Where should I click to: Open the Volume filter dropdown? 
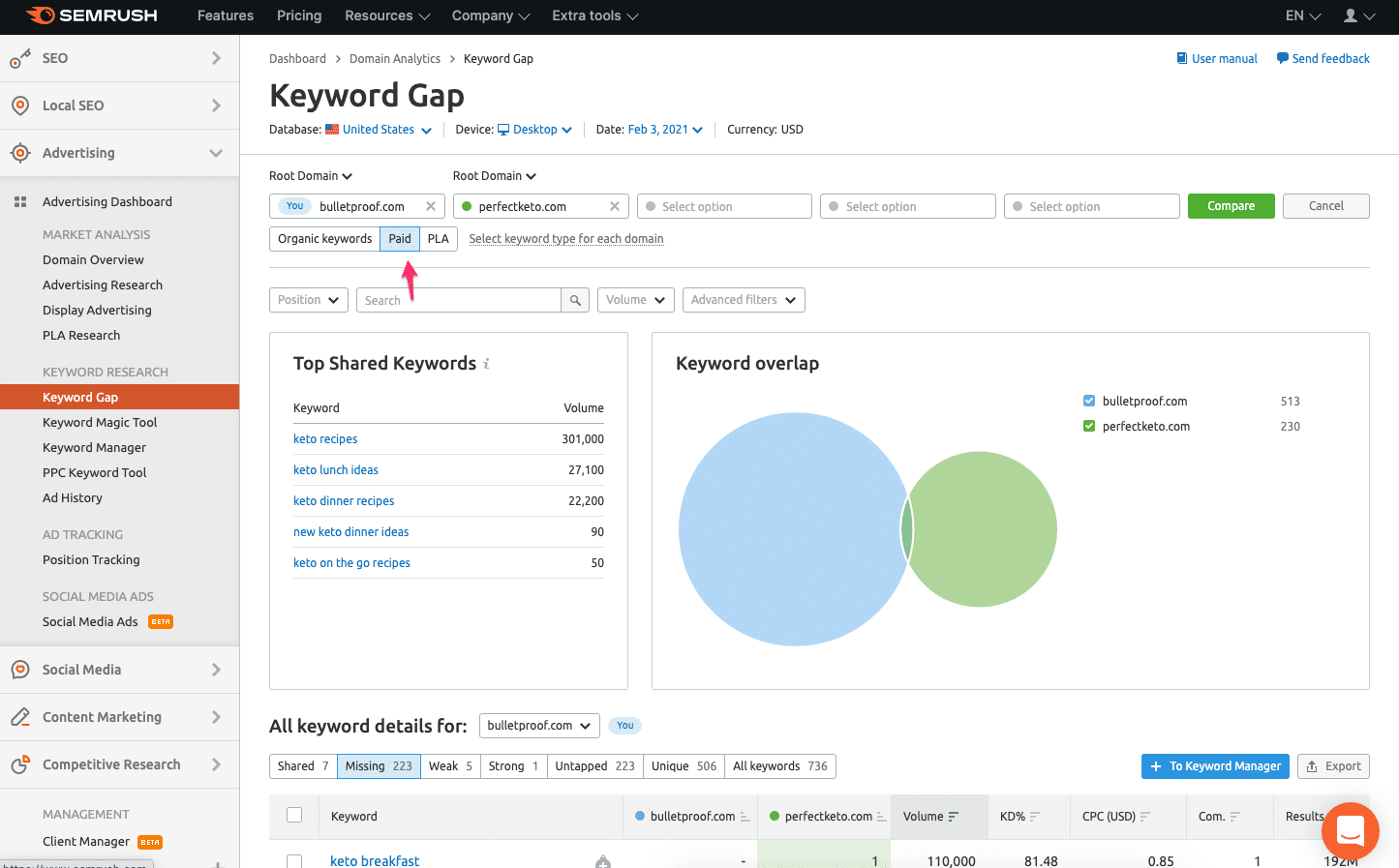[636, 300]
